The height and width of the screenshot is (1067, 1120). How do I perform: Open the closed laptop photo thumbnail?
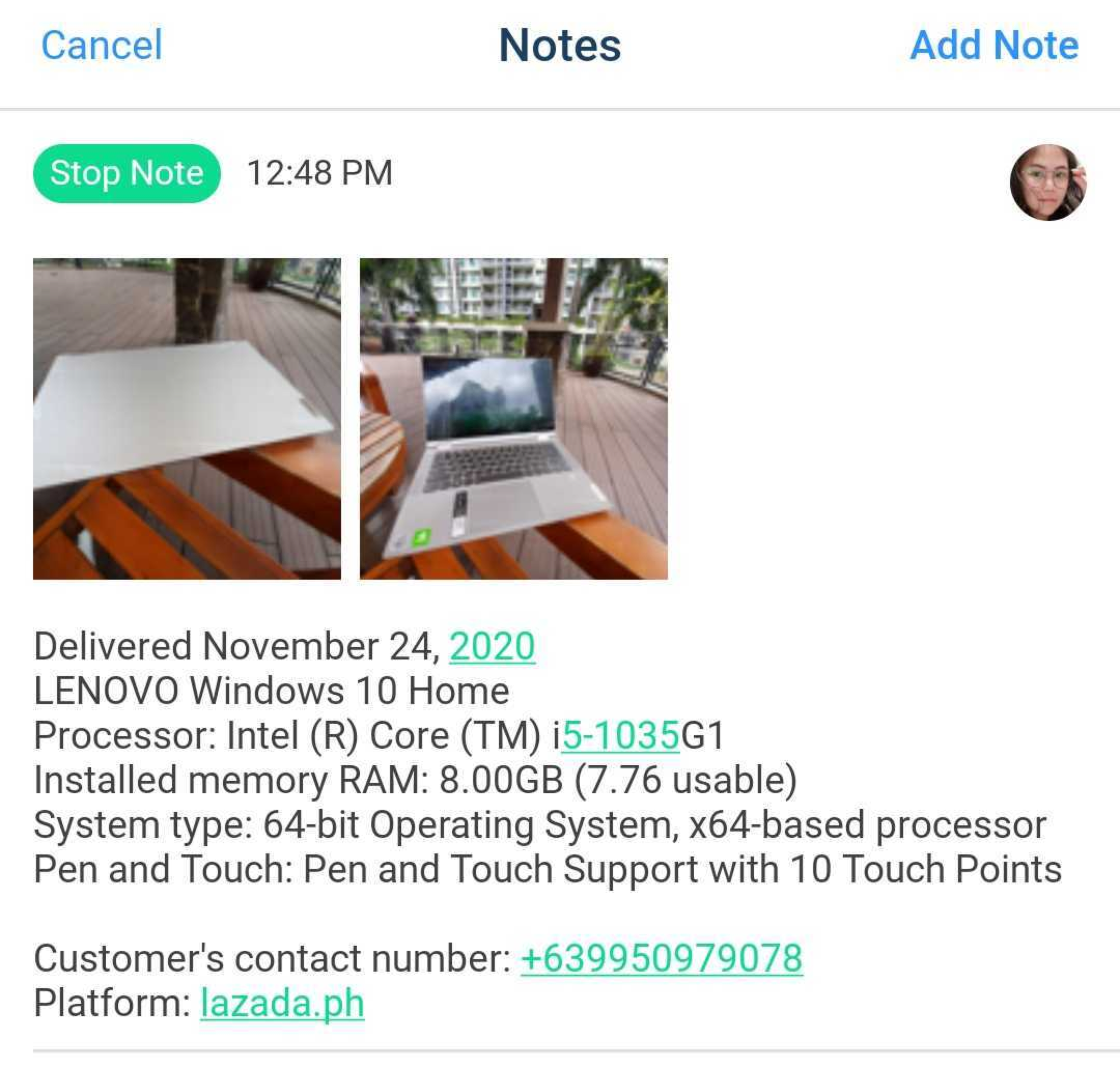pos(187,418)
